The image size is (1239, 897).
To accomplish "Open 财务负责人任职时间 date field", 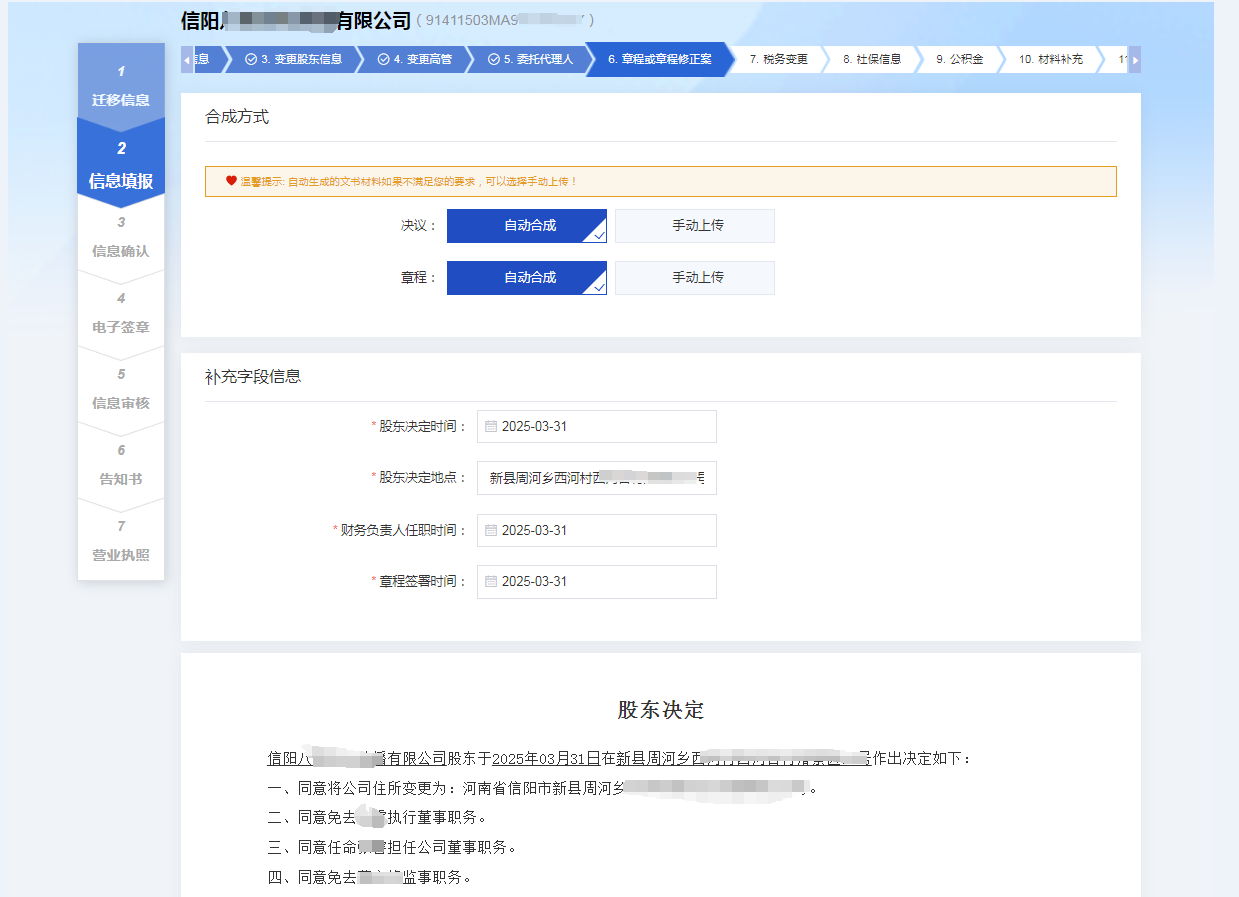I will pyautogui.click(x=597, y=530).
